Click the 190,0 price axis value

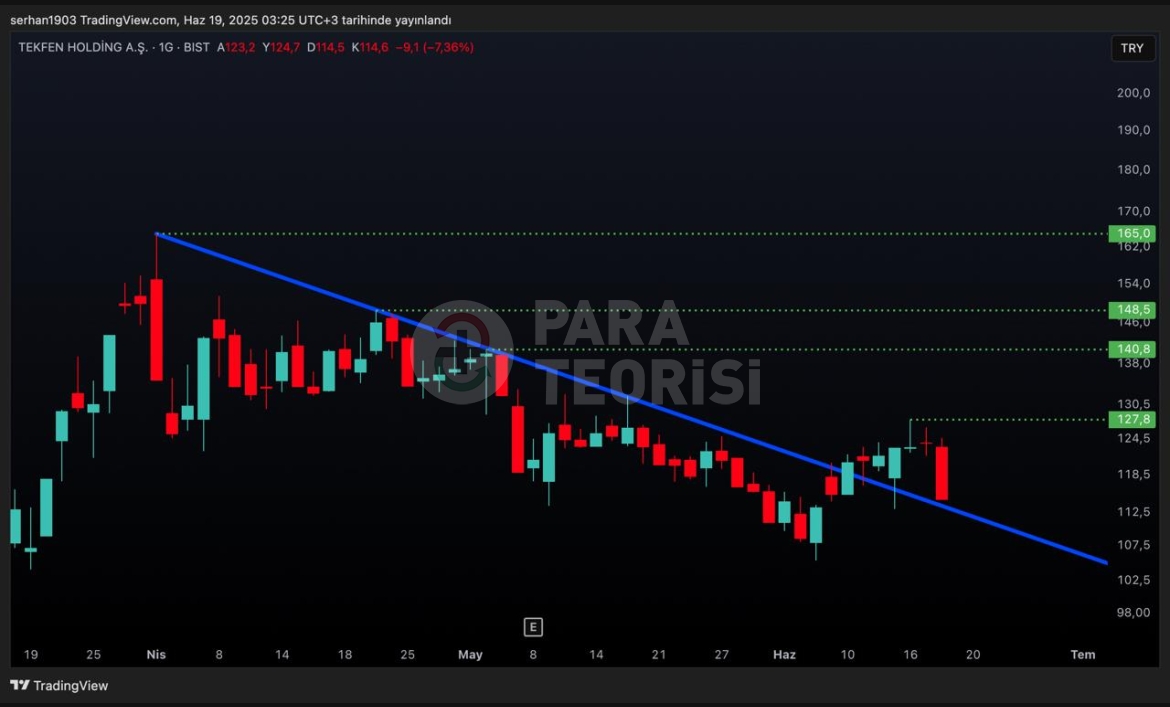pyautogui.click(x=1133, y=130)
